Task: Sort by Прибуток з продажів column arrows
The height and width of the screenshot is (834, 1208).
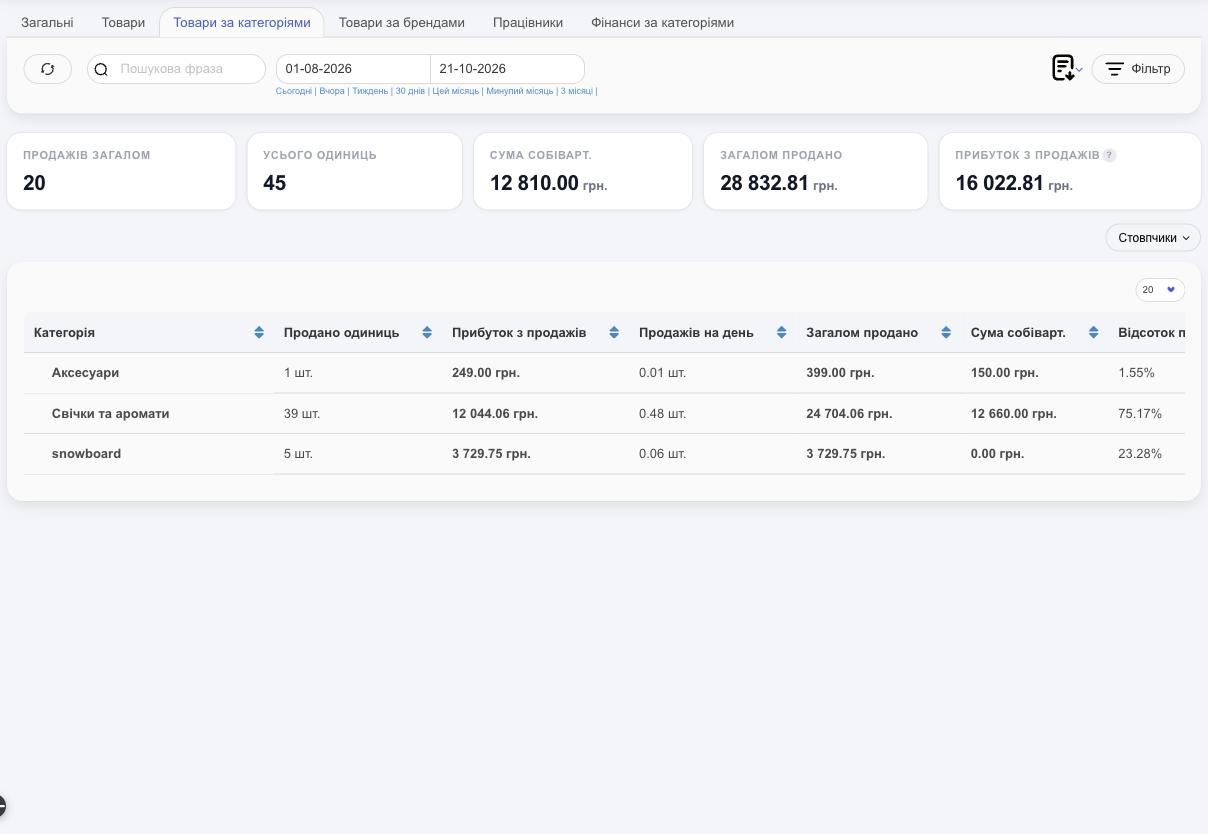Action: tap(614, 332)
